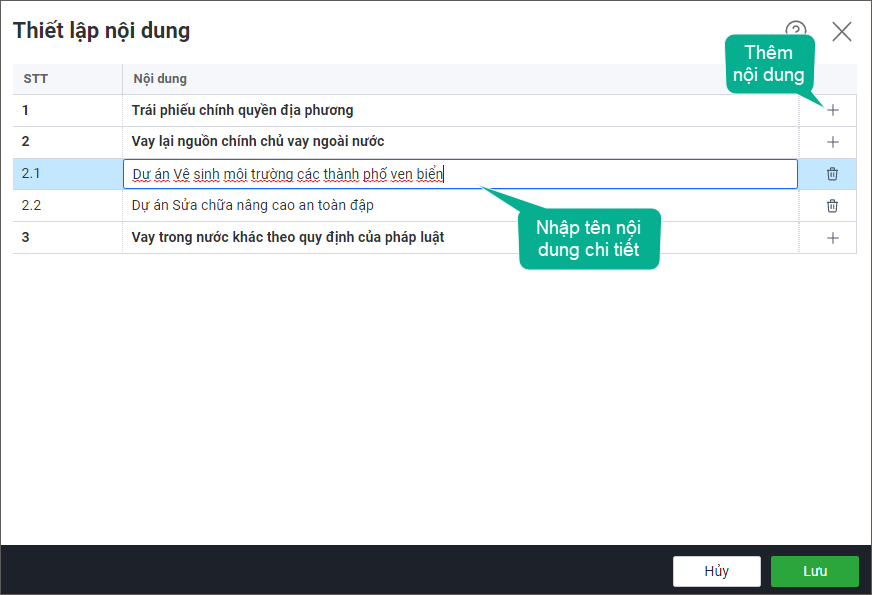Select the Trái phiếu chính quyền địa phương row
The image size is (872, 595).
click(243, 111)
